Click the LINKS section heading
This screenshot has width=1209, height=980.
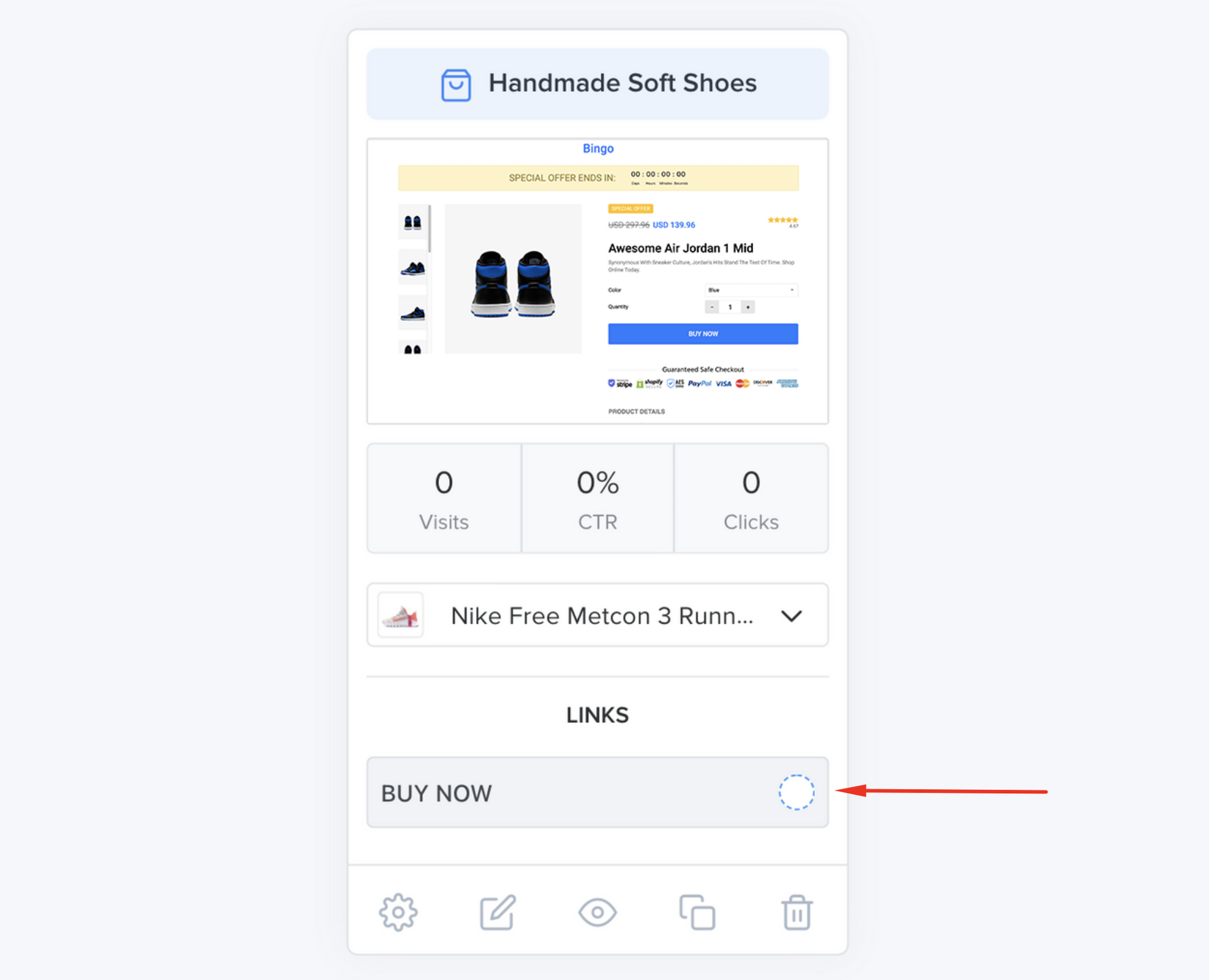click(597, 715)
